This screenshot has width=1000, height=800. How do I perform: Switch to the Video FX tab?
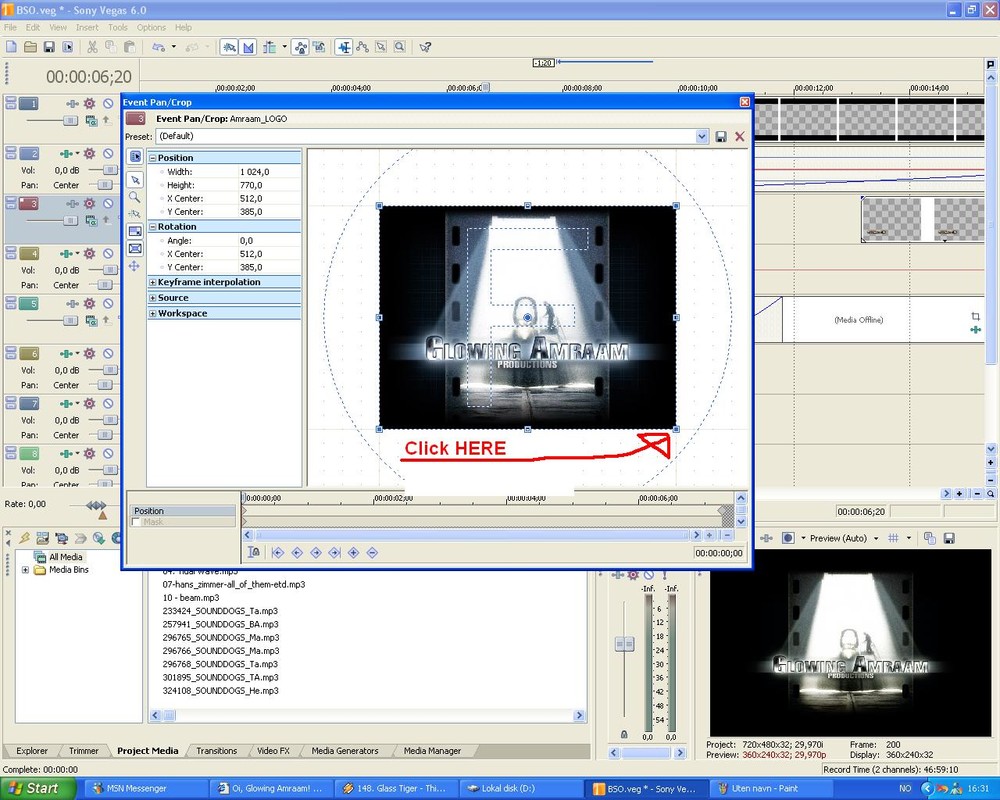pyautogui.click(x=273, y=751)
